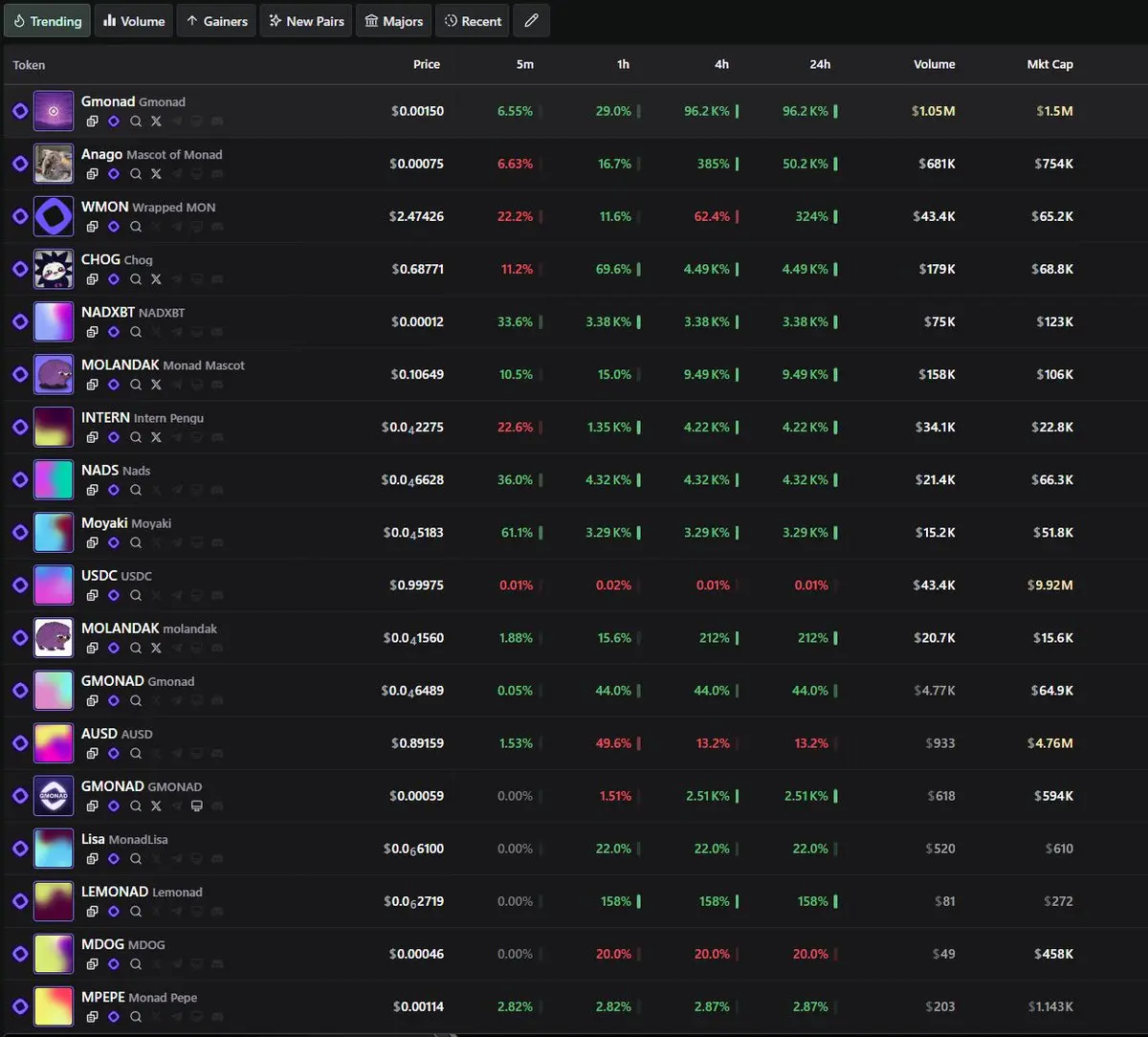Sort by the 4h column header

pos(721,64)
